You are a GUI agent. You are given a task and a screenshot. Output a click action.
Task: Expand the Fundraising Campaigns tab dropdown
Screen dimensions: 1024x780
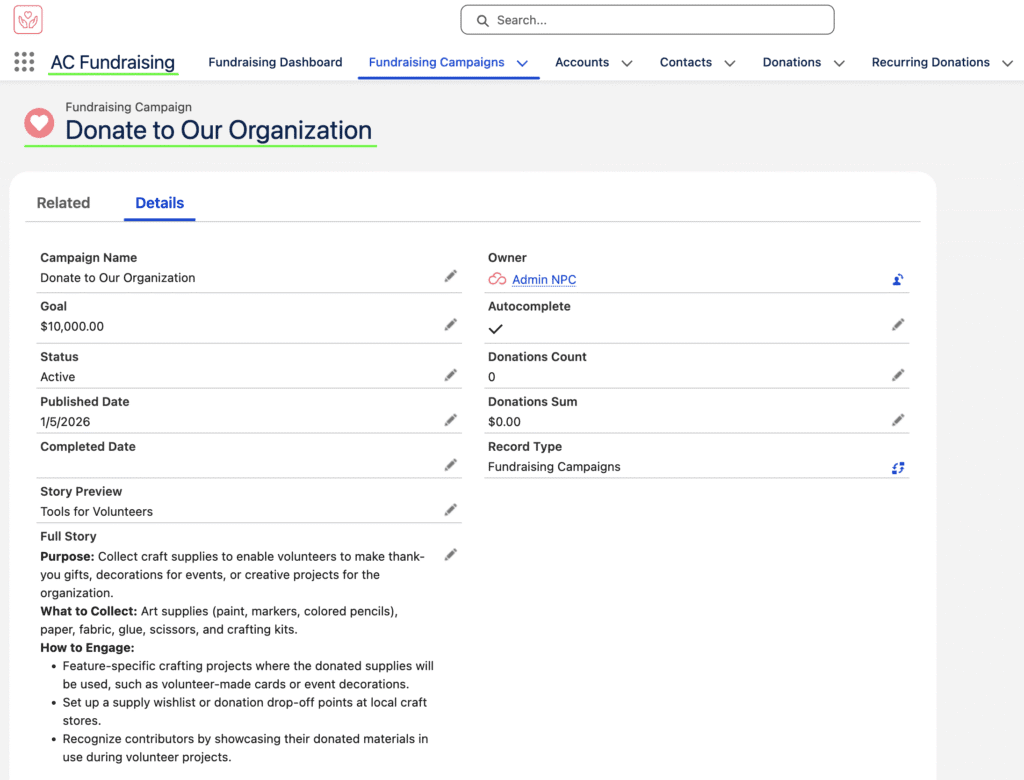pyautogui.click(x=522, y=63)
